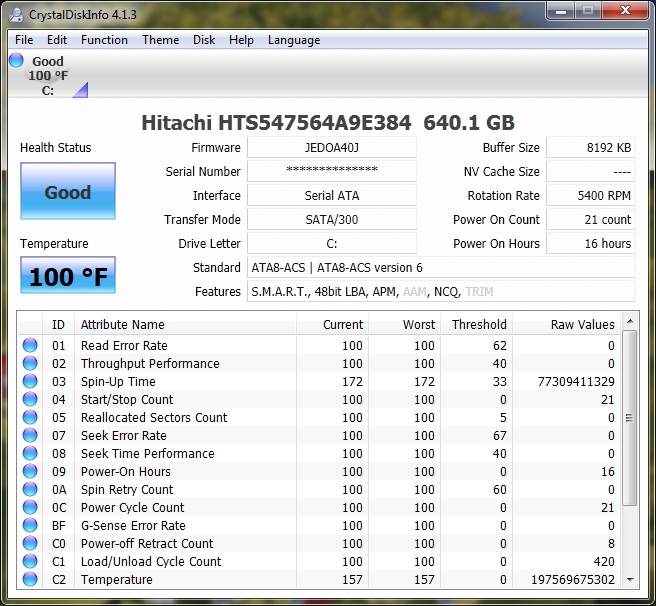This screenshot has width=656, height=606.
Task: Click the blue status orb beside Good C: drive
Action: 16,60
